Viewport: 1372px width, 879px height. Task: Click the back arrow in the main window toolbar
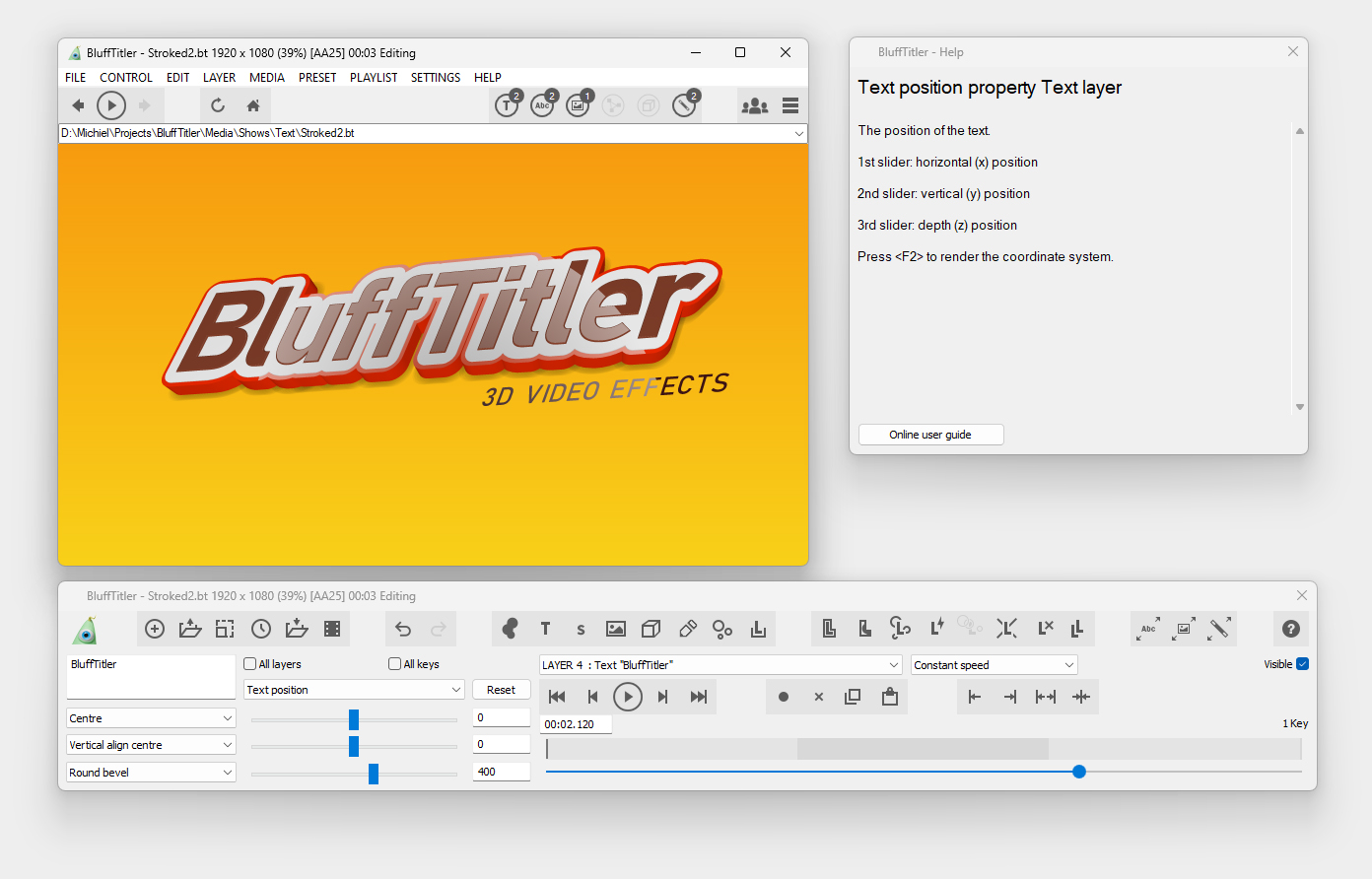click(x=78, y=105)
